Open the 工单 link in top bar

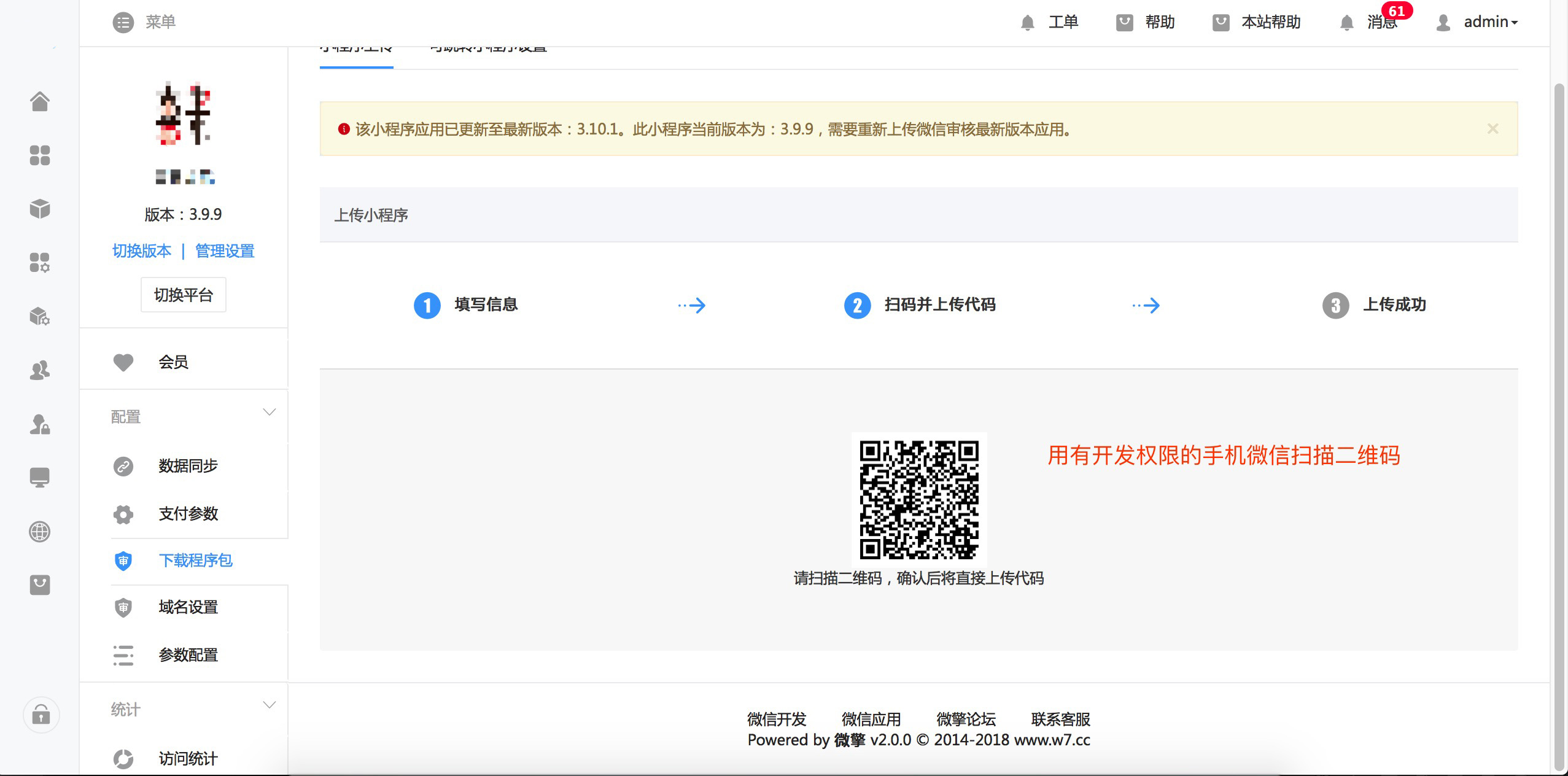click(x=1063, y=22)
